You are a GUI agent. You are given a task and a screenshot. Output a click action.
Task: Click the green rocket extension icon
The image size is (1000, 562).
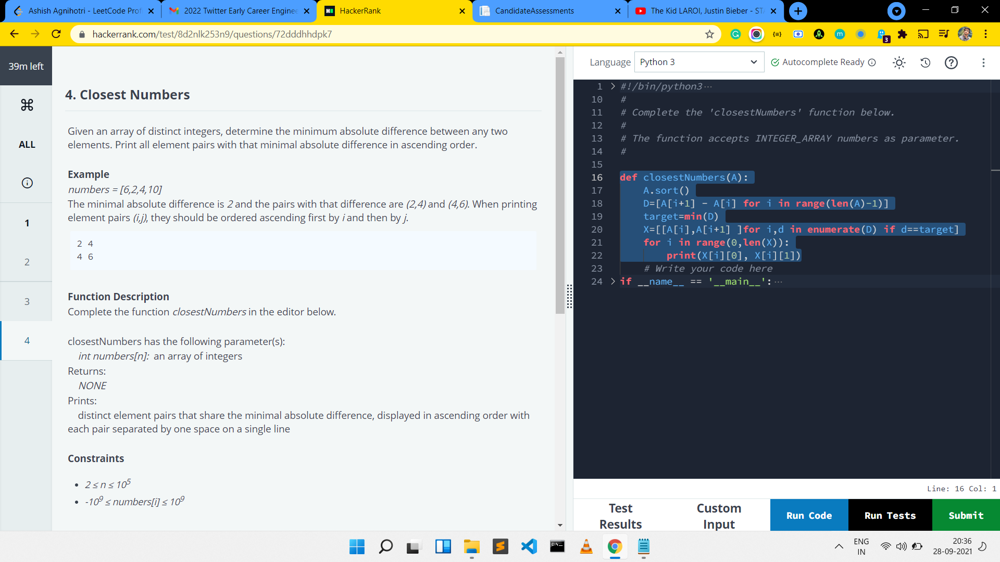pos(819,34)
